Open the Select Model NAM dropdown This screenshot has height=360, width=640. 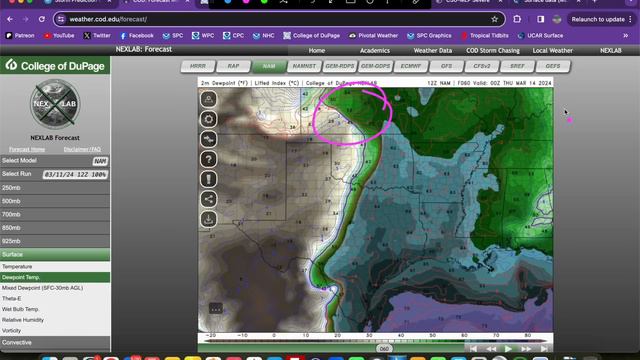100,161
